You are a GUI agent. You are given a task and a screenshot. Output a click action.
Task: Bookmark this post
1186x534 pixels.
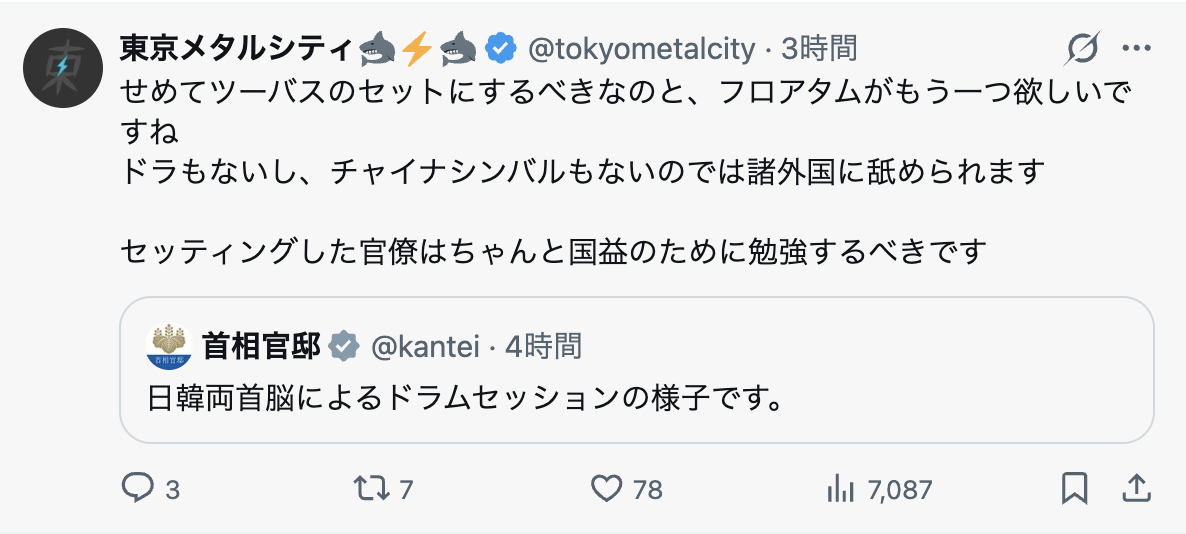point(1074,489)
